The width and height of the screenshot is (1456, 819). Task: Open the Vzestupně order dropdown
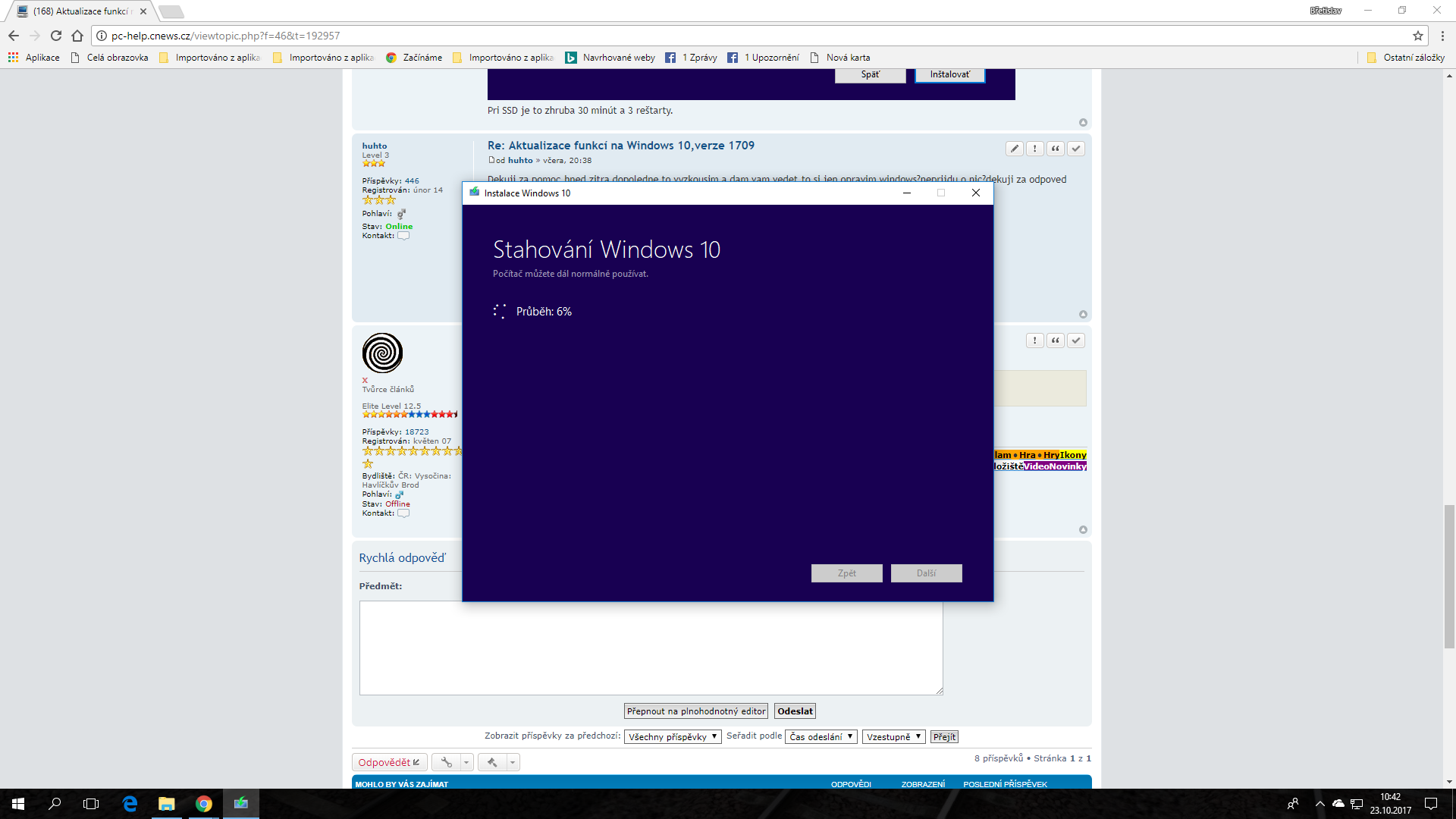pos(893,736)
